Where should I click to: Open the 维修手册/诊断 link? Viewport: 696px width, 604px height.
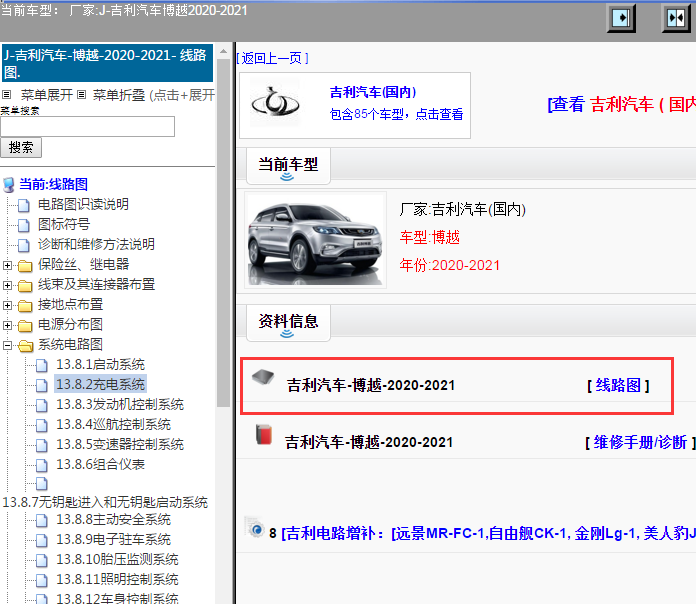tap(640, 442)
